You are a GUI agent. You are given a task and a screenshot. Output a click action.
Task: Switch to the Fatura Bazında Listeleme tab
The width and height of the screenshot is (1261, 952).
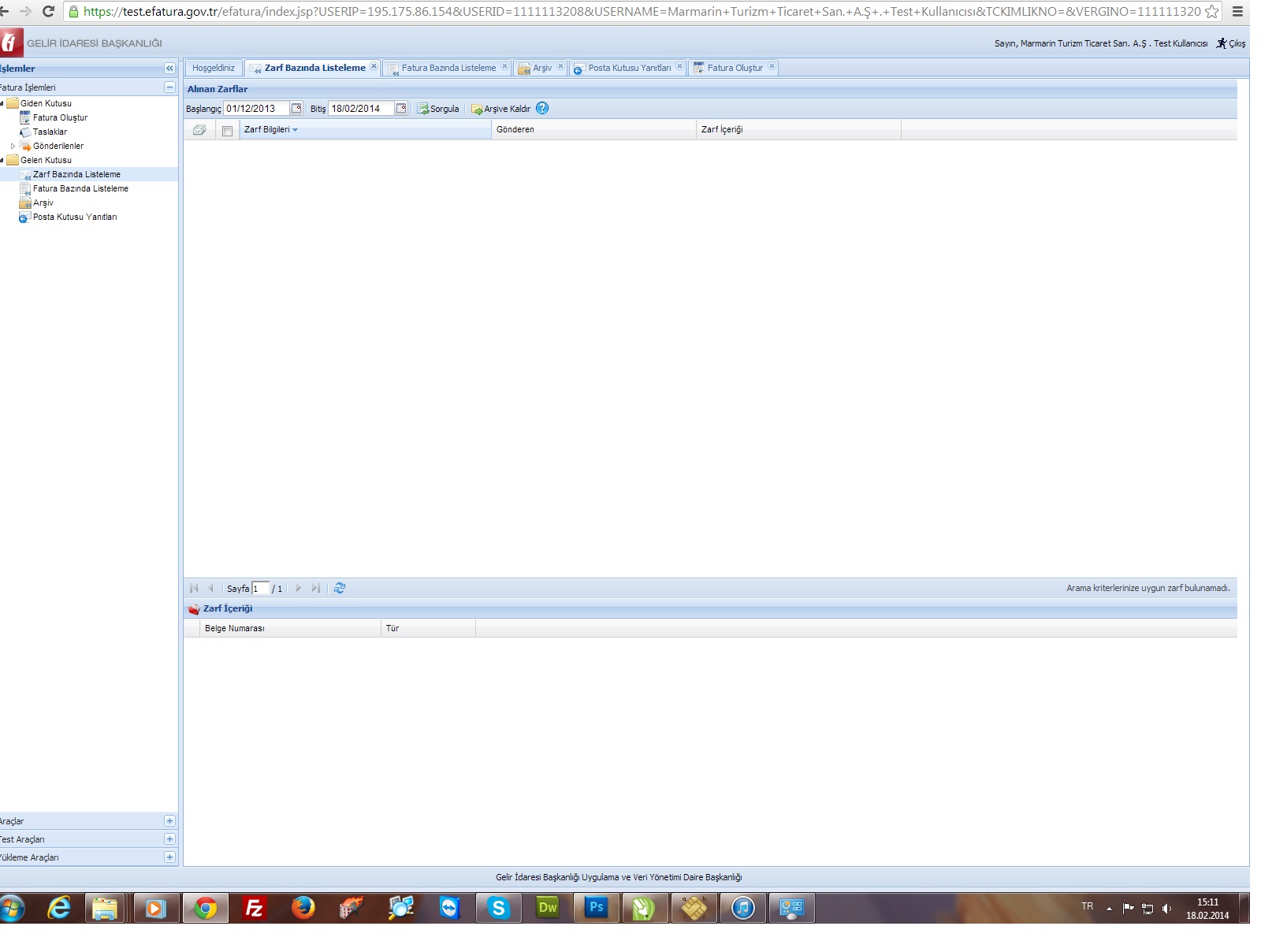pyautogui.click(x=448, y=69)
